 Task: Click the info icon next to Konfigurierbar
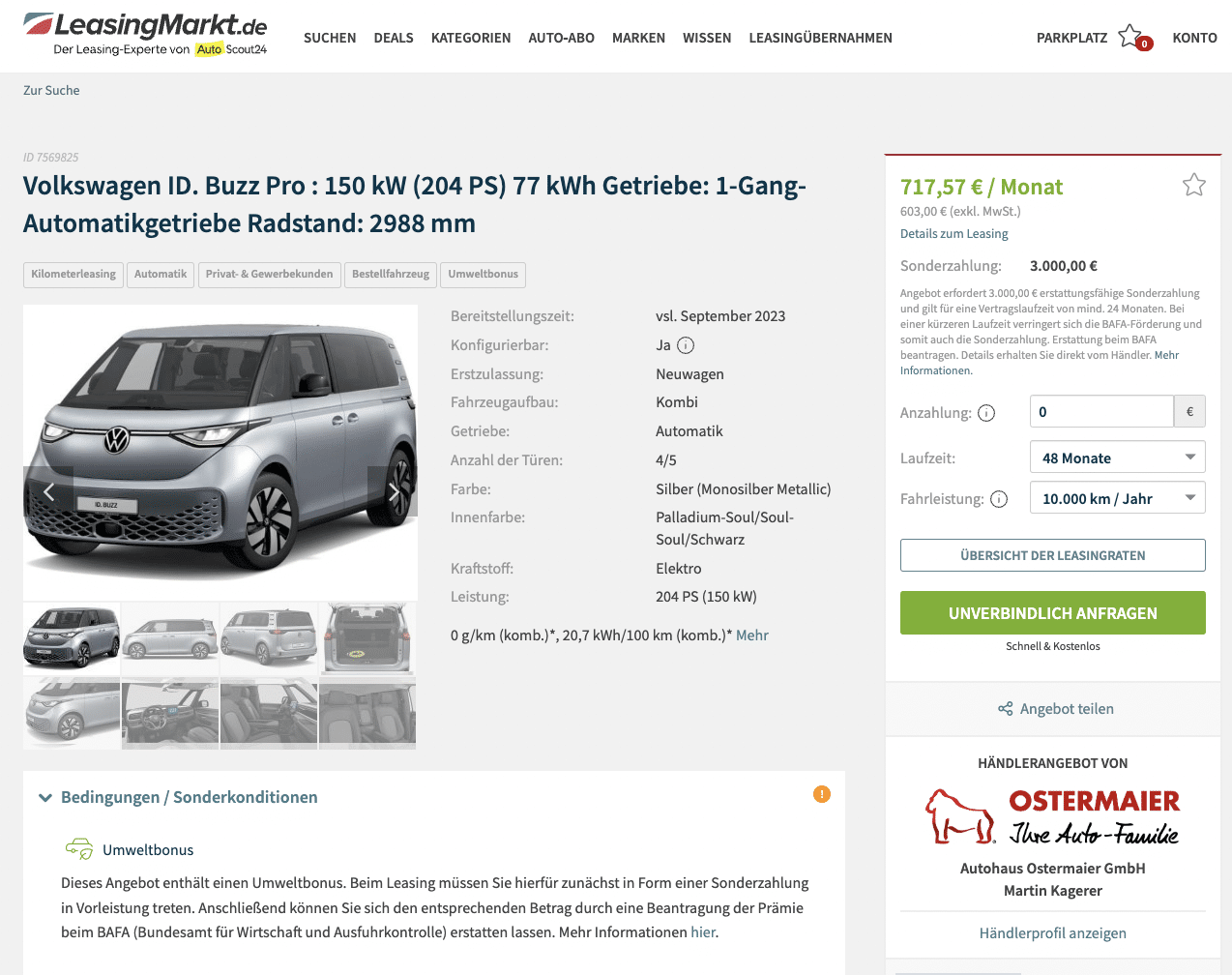[x=686, y=345]
